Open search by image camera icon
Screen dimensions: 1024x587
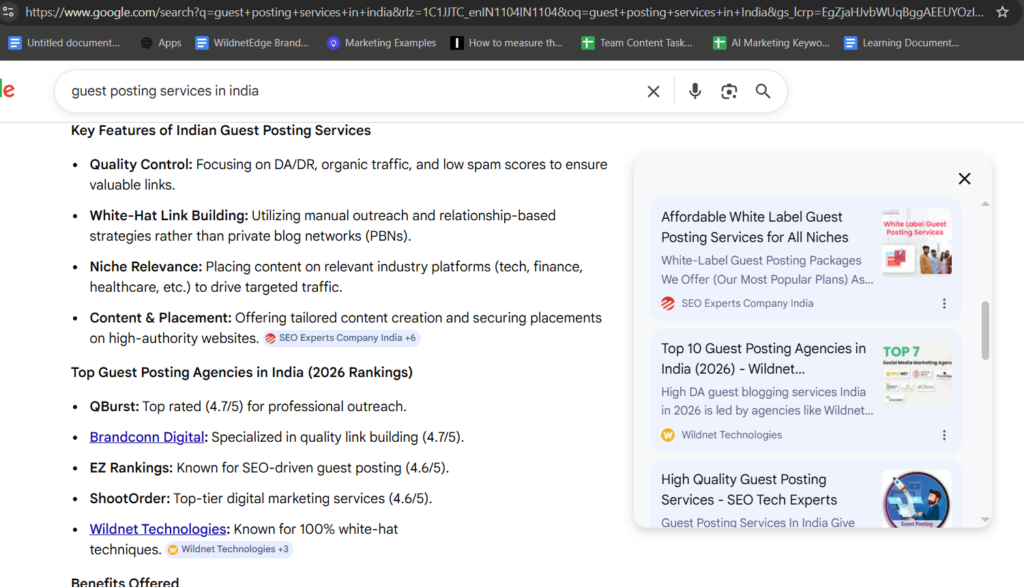point(729,91)
